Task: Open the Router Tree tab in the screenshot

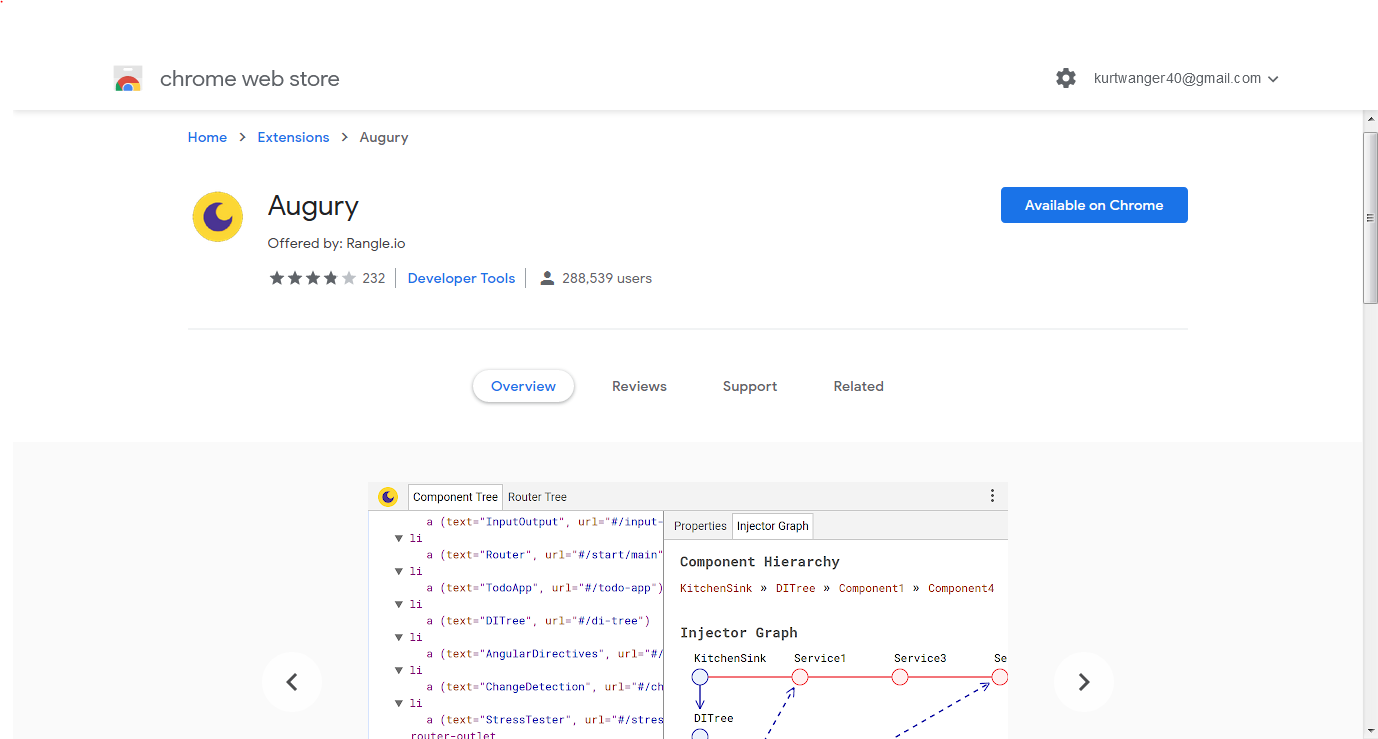Action: click(537, 496)
